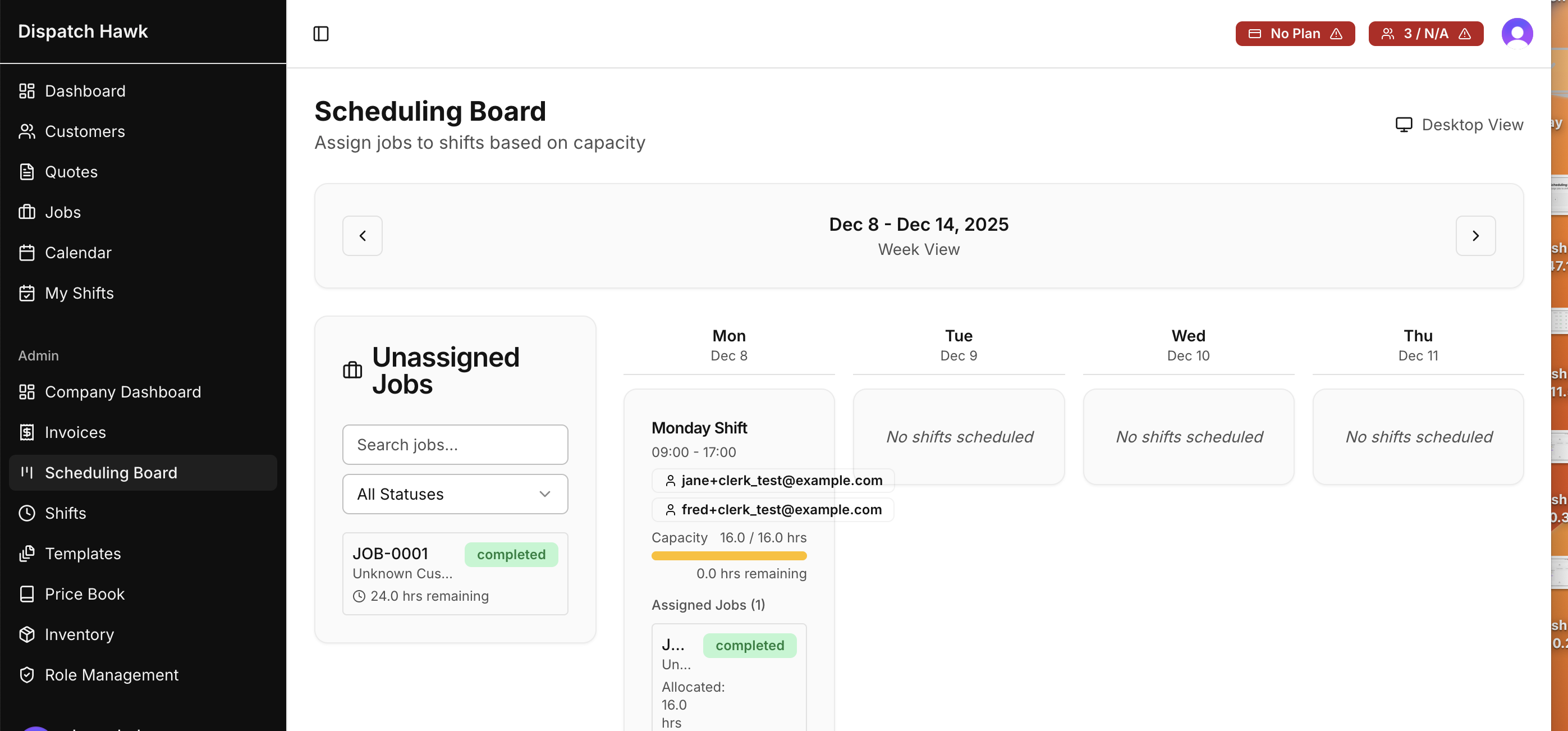Go to Price Book page
Viewport: 1568px width, 731px height.
point(84,594)
